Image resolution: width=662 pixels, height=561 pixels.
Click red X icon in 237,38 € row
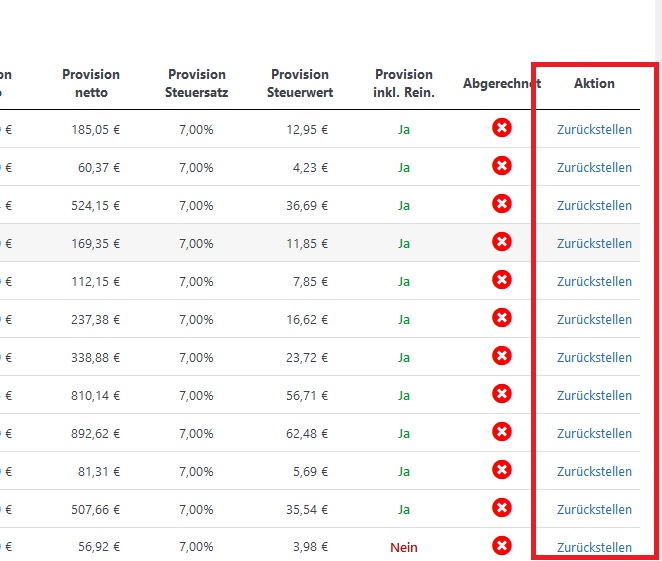pyautogui.click(x=502, y=317)
